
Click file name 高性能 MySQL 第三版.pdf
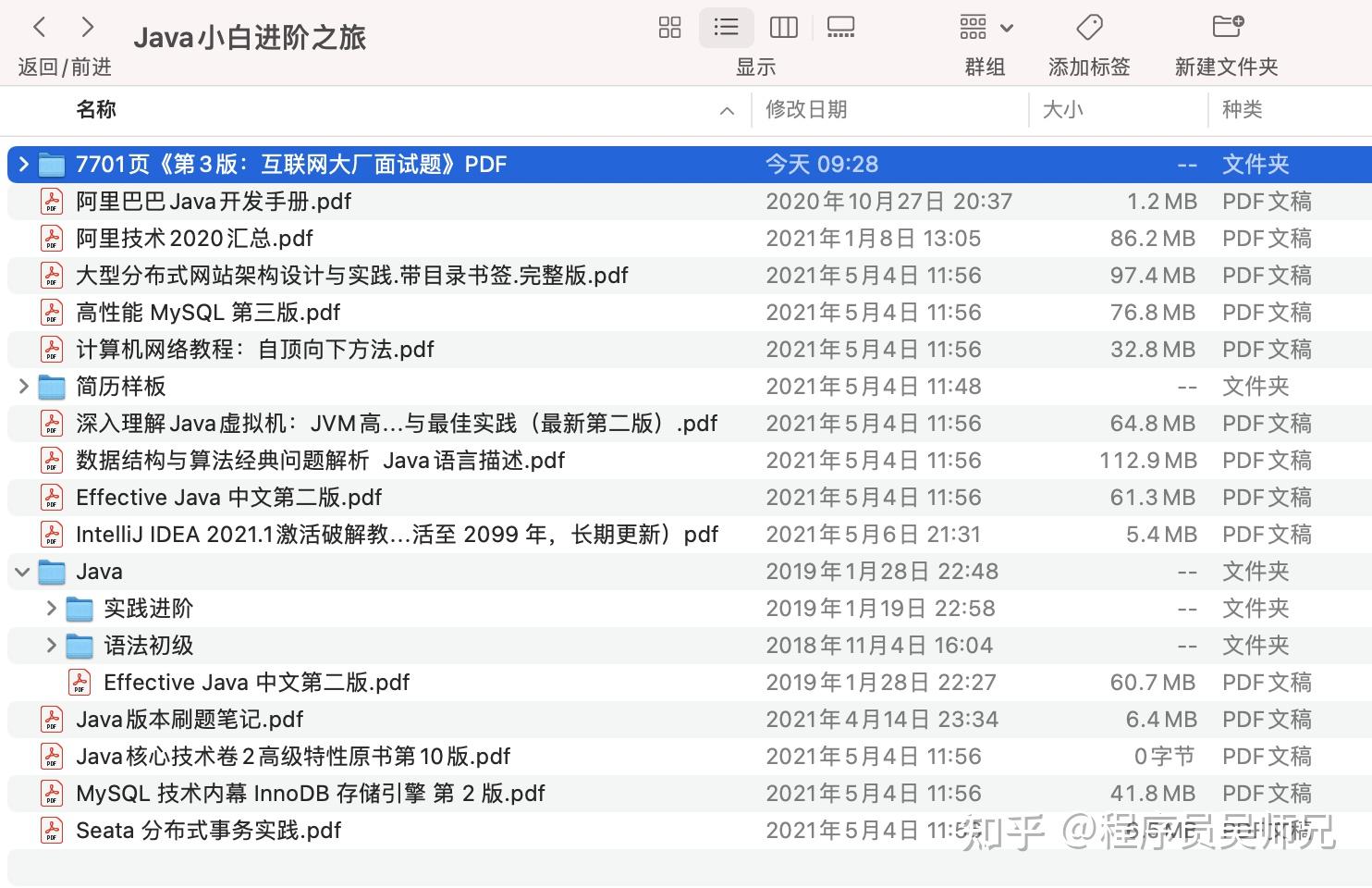(208, 313)
